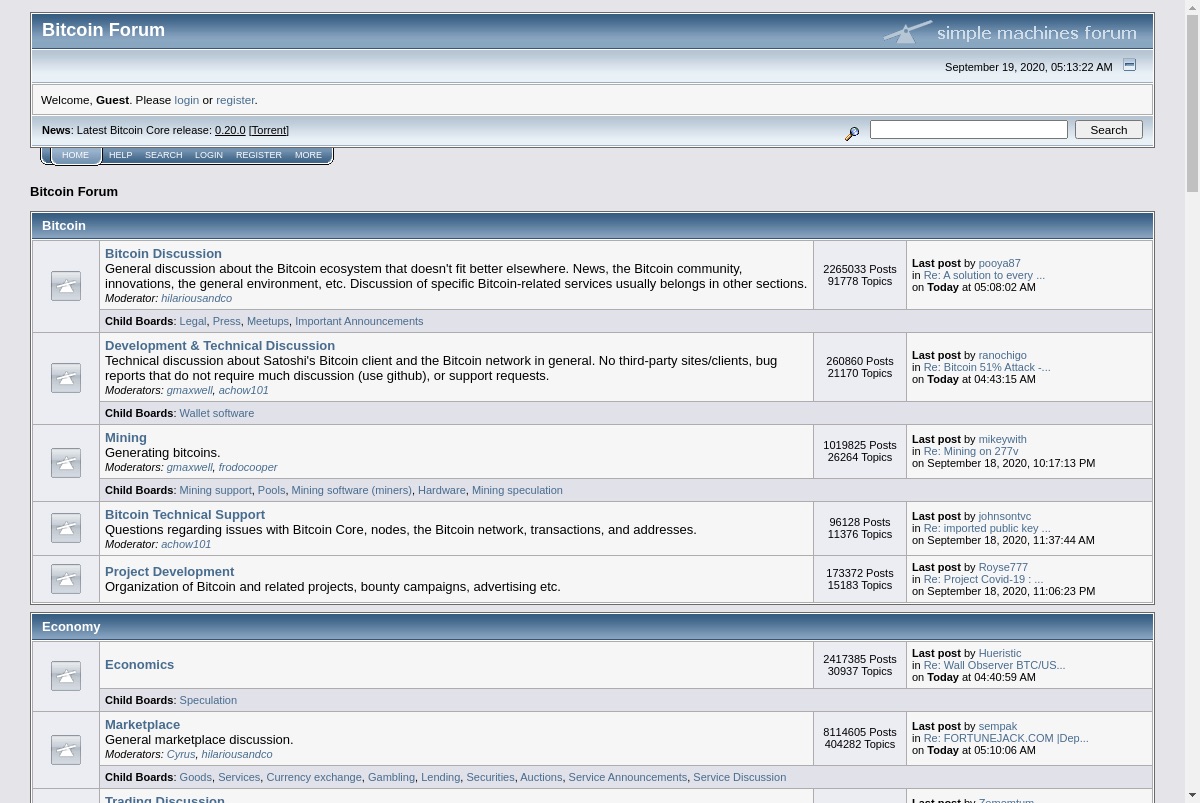Screen dimensions: 1200x803
Task: Click the Mining board status icon
Action: (x=66, y=463)
